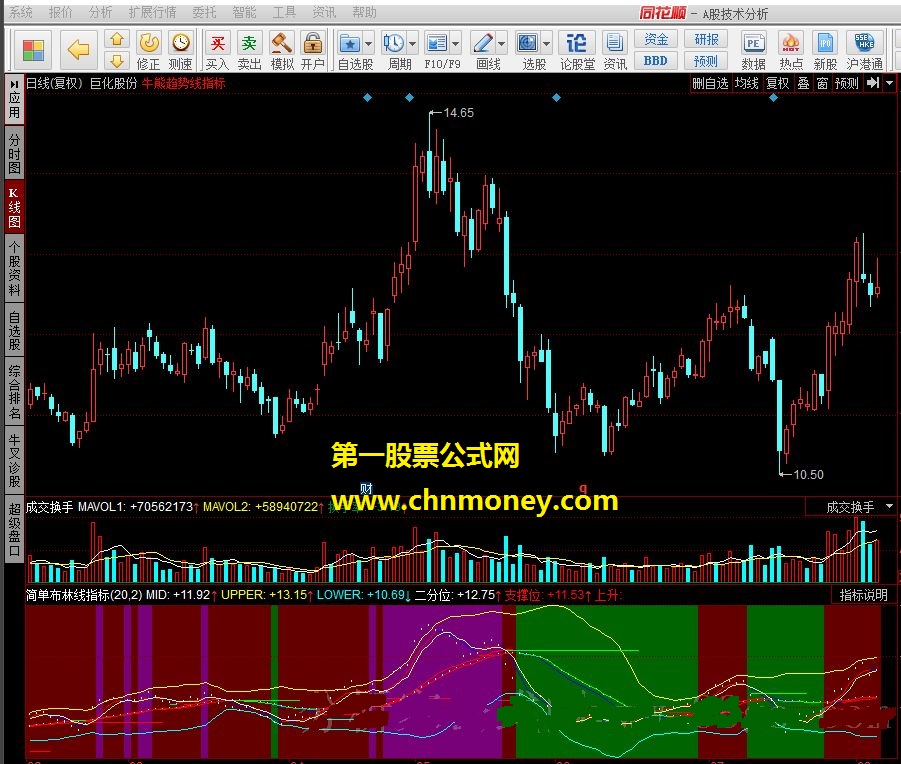Open the 智能 menu
901x764 pixels.
244,12
